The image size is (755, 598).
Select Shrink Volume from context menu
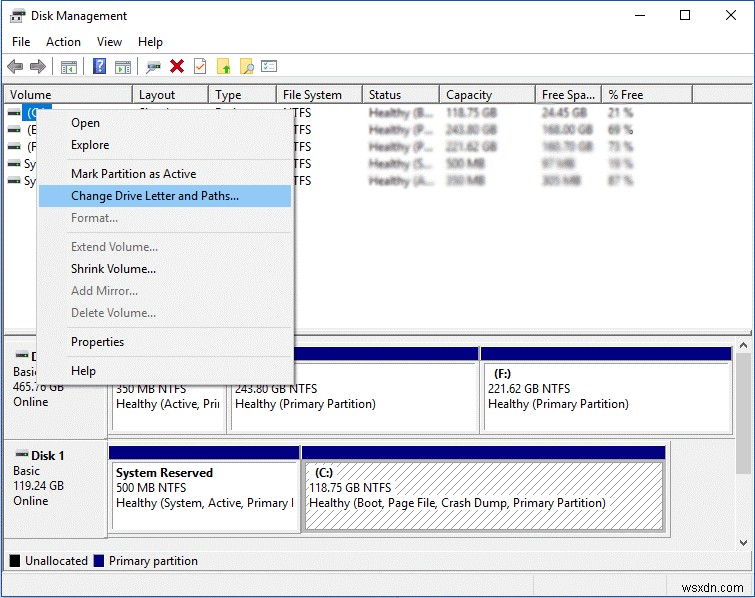[113, 269]
